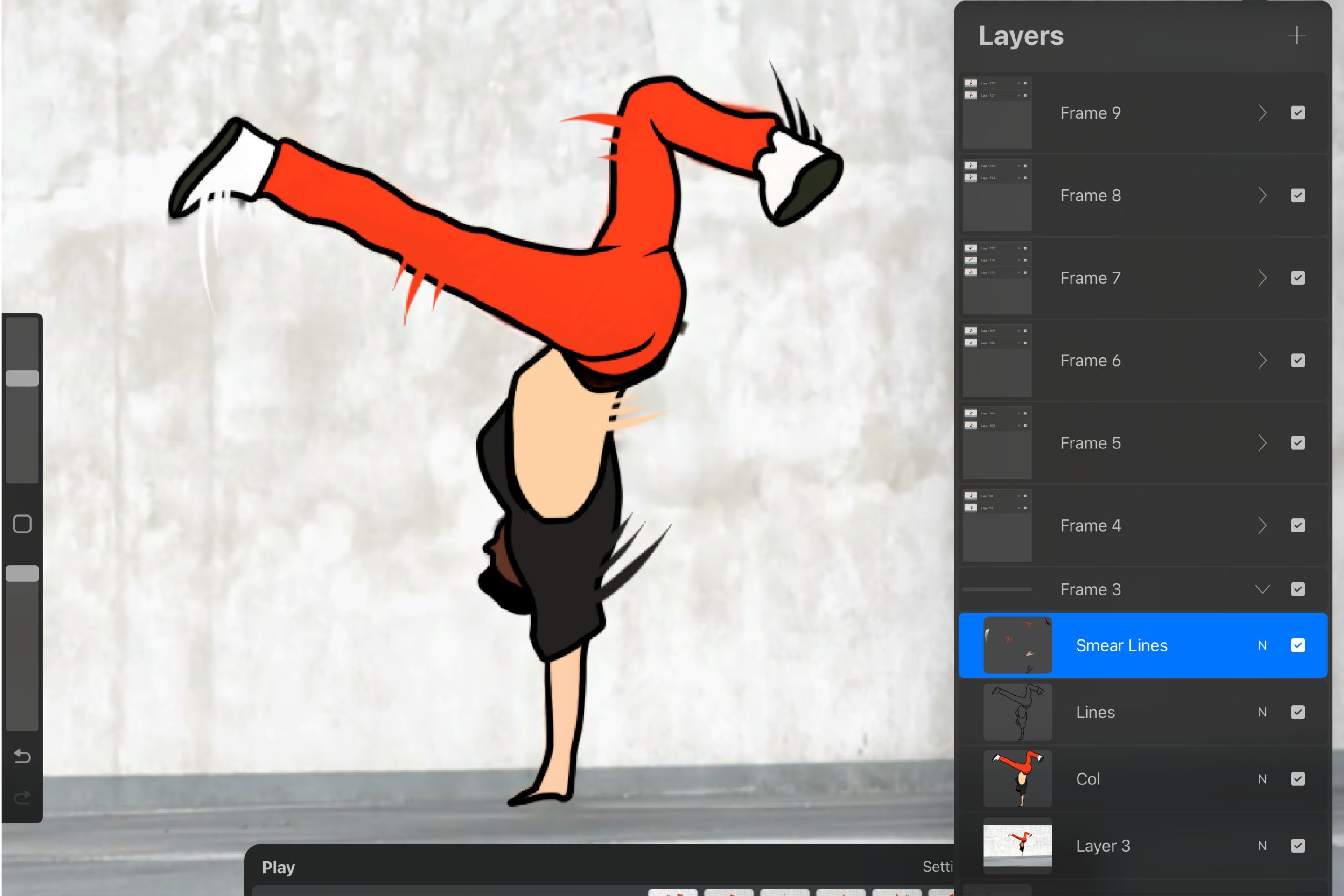Hide the Frame 9 group
Viewport: 1344px width, 896px height.
pos(1297,113)
